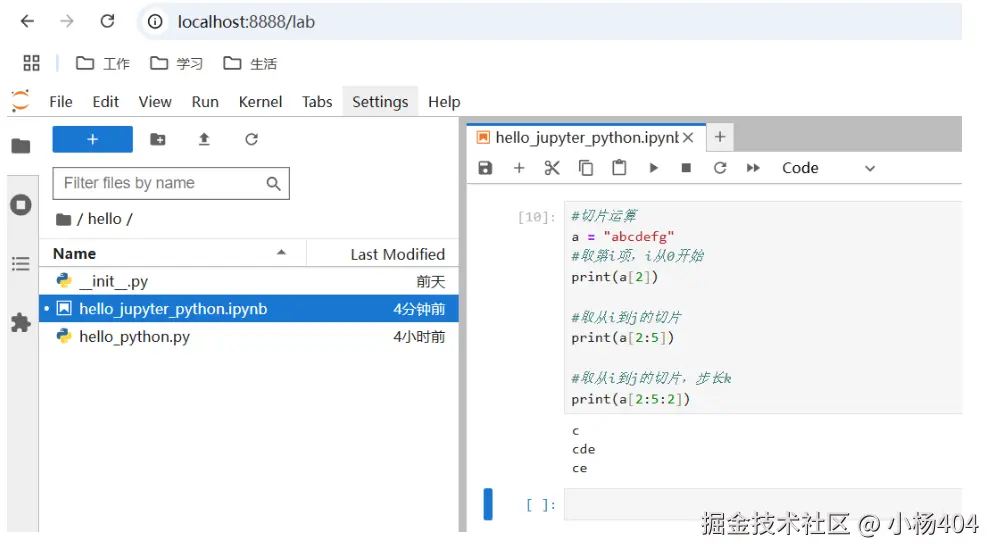Open the Settings menu
996x555 pixels.
[x=380, y=102]
